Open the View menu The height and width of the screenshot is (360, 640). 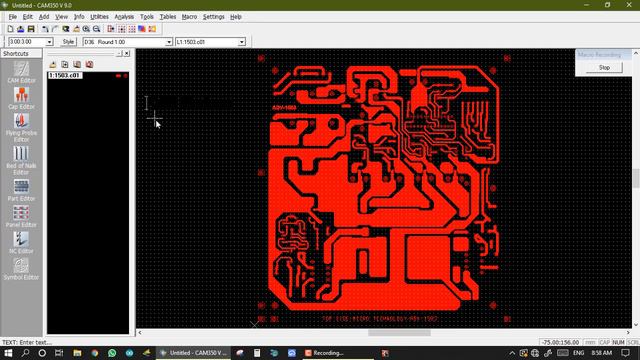click(x=61, y=17)
